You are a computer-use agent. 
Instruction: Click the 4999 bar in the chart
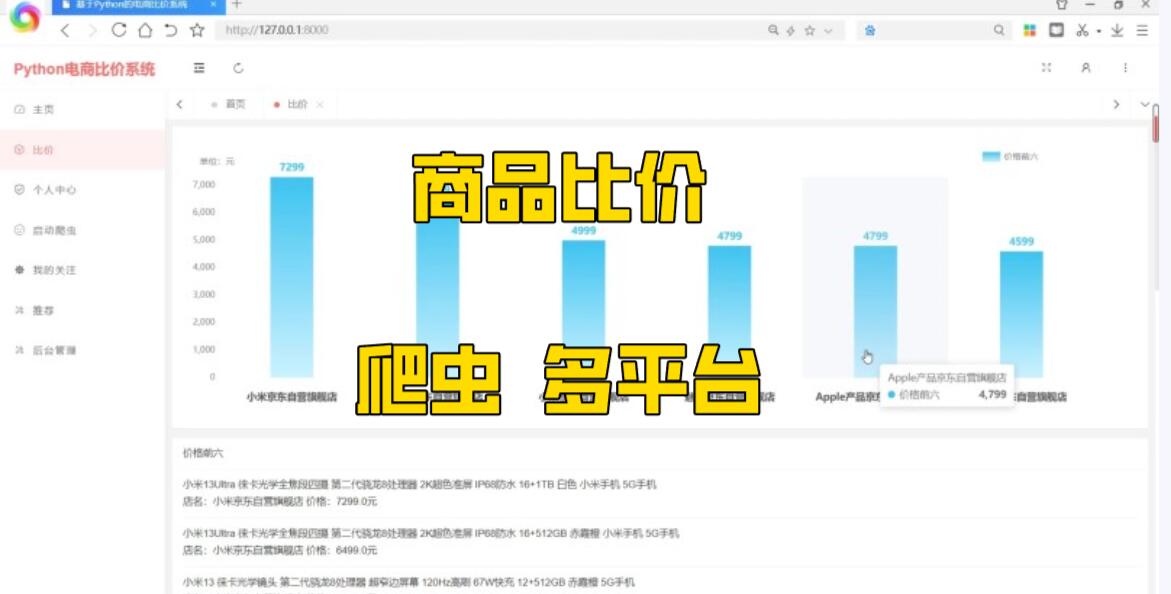point(583,309)
